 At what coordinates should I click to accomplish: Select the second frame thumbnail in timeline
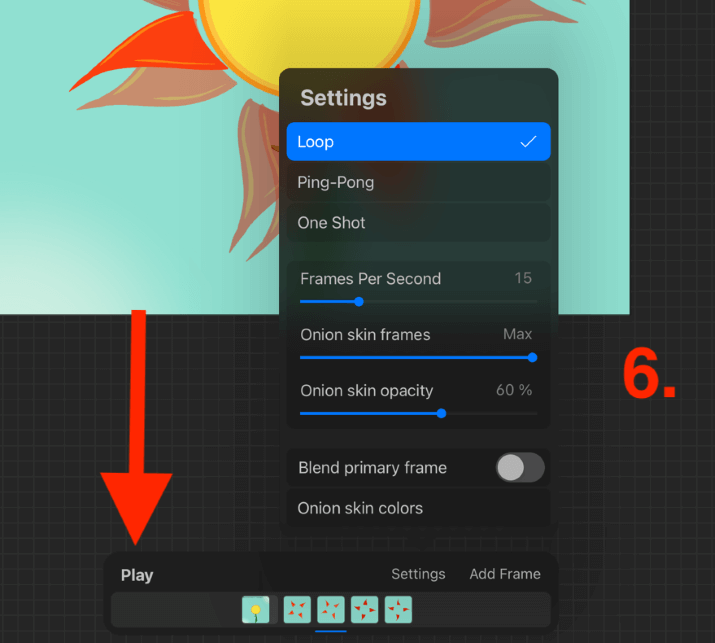pos(297,609)
